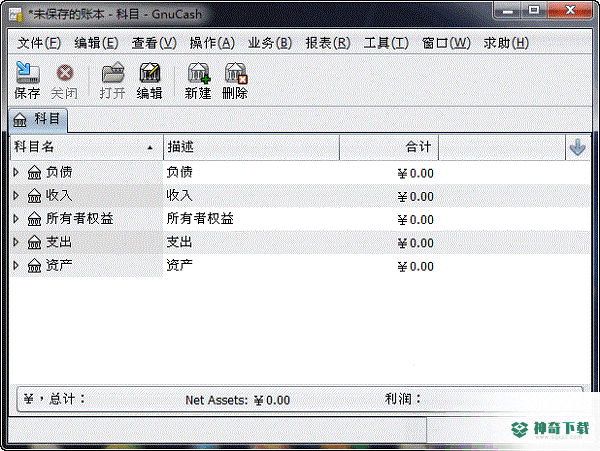This screenshot has width=600, height=451.
Task: Open the 工具(T) menu
Action: [386, 43]
